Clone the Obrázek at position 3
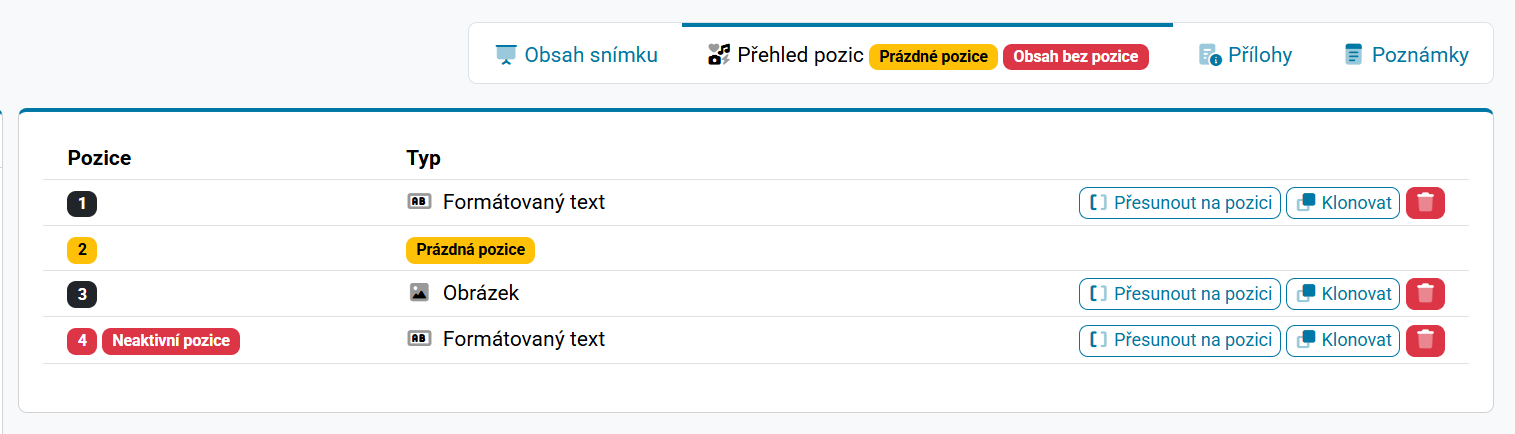The height and width of the screenshot is (434, 1515). click(1343, 294)
